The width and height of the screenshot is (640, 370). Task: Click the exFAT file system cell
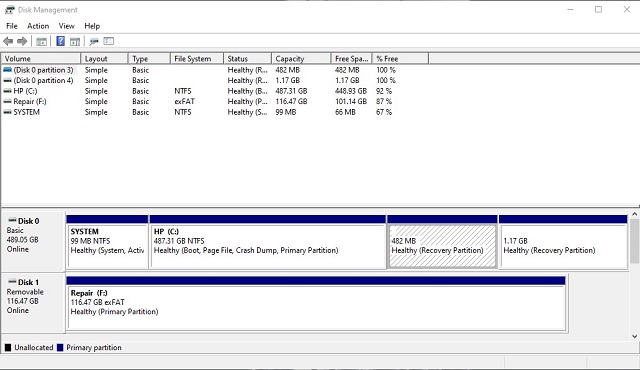point(184,102)
